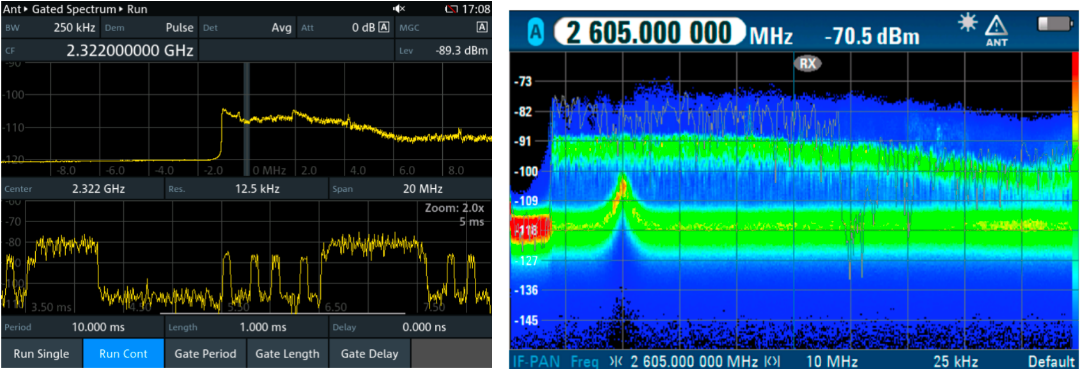Click the battery icon in right panel

click(1055, 23)
